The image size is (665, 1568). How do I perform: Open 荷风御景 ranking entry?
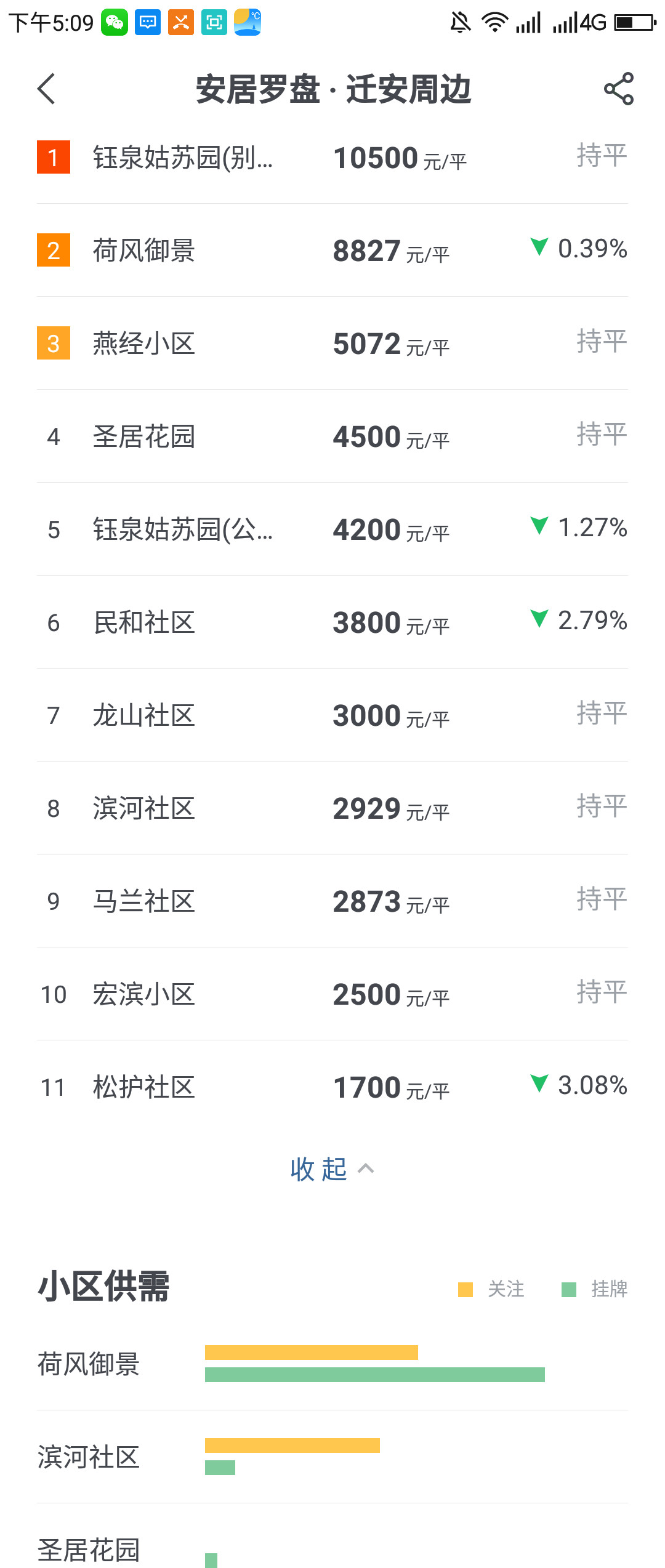point(144,251)
